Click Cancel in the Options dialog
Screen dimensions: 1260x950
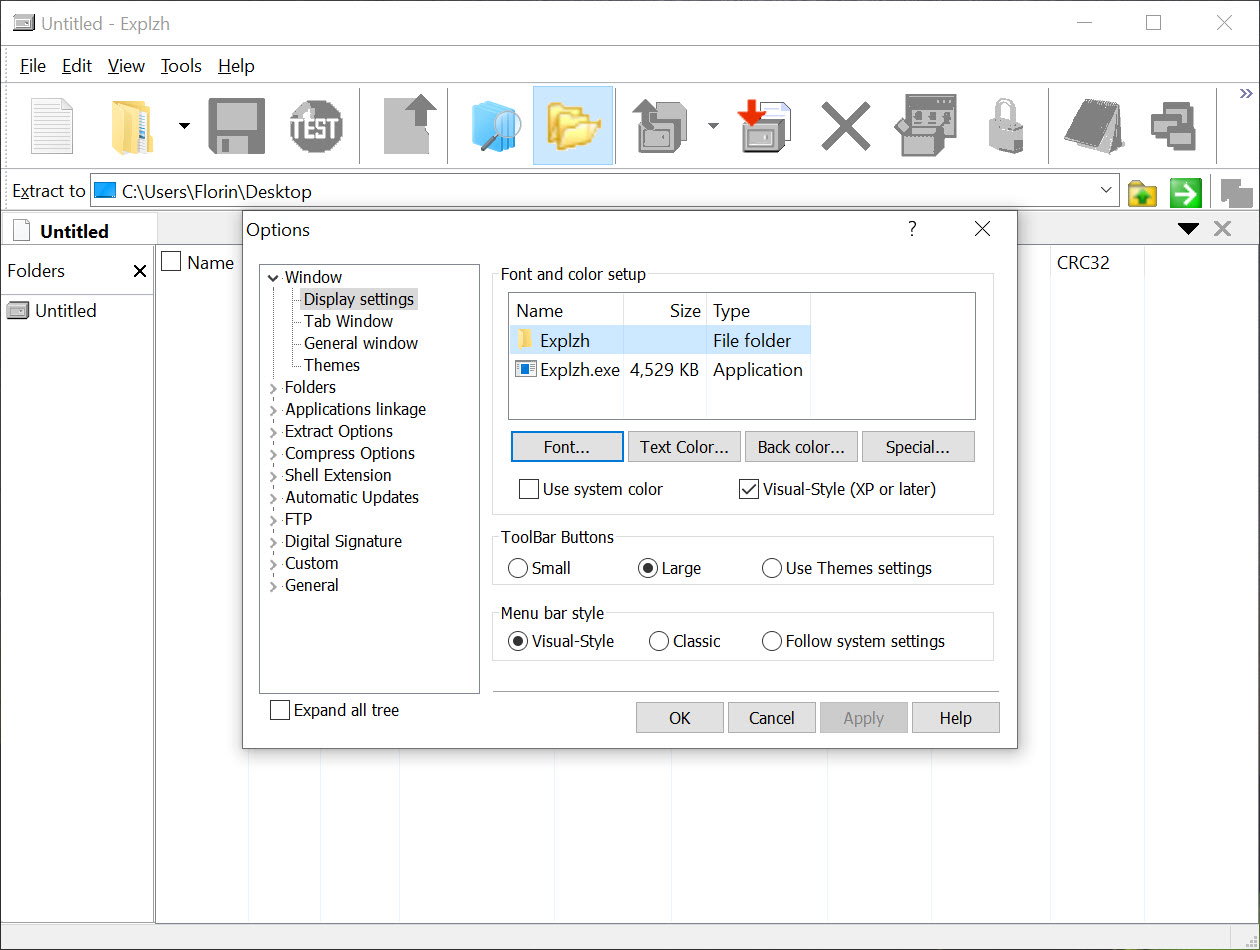point(772,718)
